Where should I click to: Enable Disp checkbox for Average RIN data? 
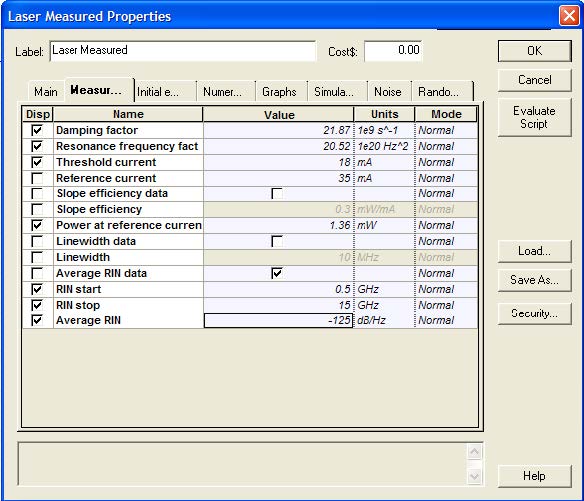pos(37,273)
